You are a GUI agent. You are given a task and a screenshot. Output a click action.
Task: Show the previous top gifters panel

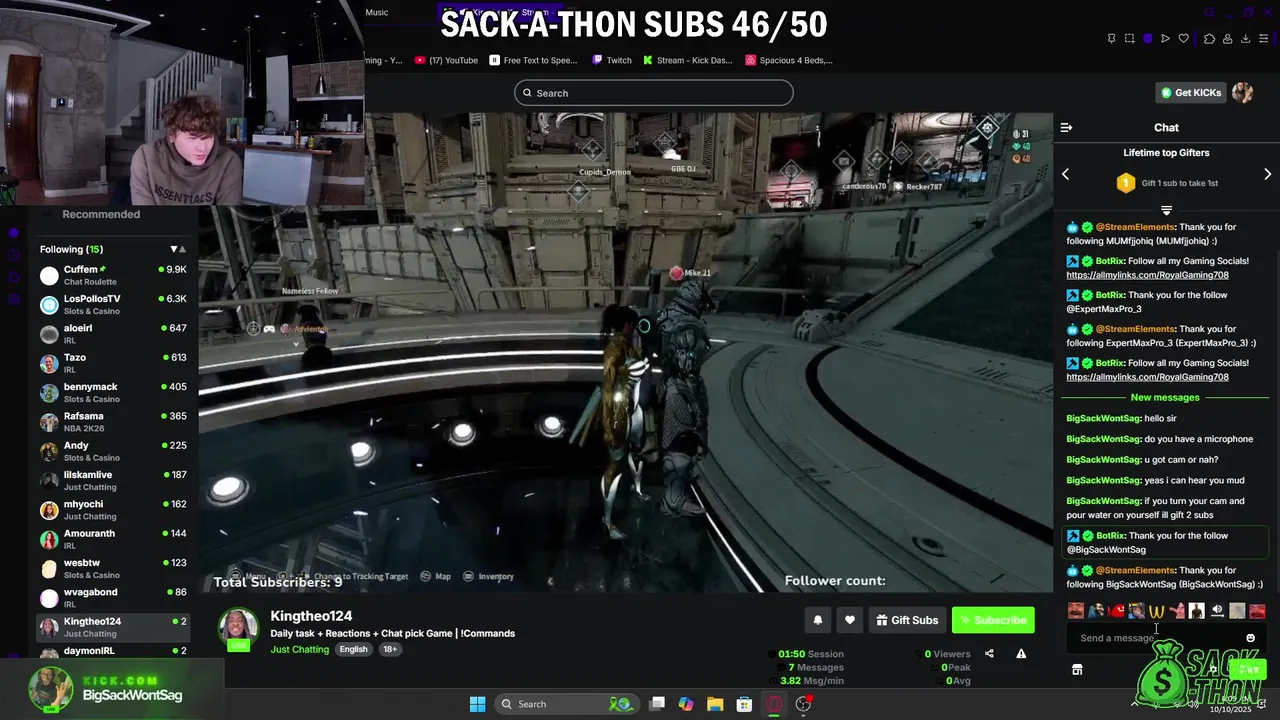(x=1065, y=174)
